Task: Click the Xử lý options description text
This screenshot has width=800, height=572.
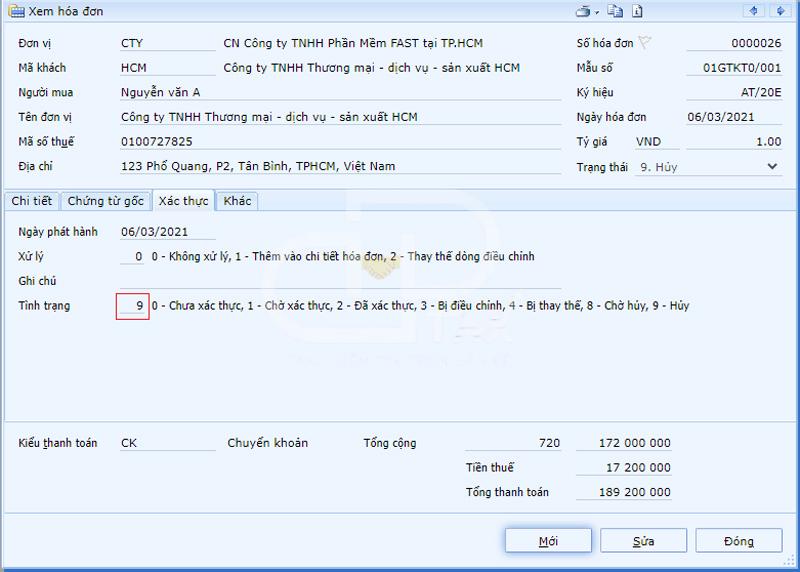Action: click(x=343, y=256)
